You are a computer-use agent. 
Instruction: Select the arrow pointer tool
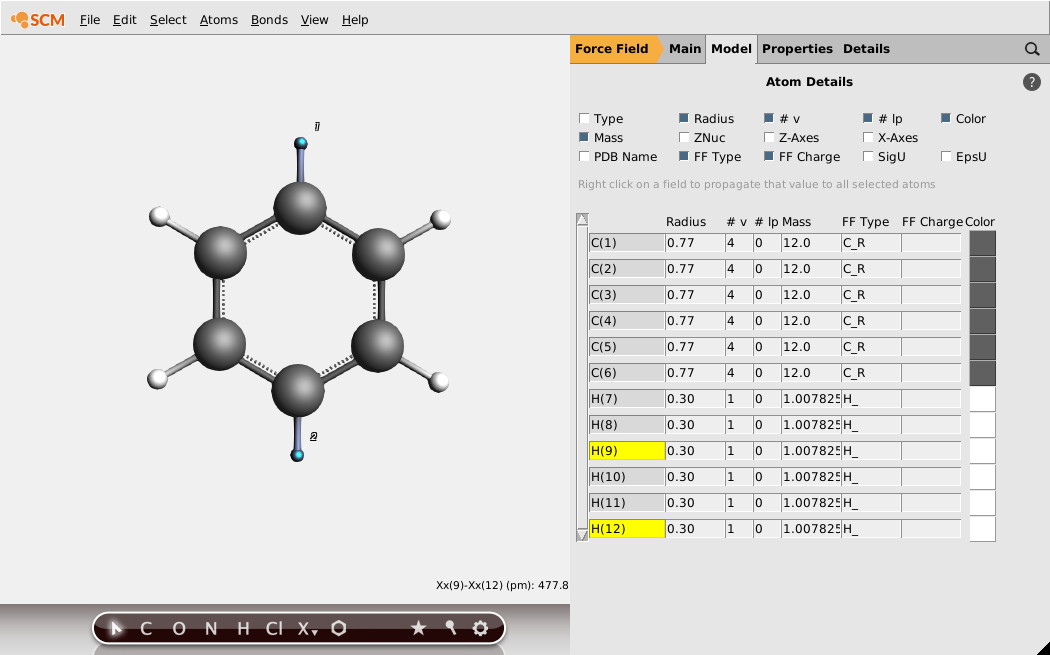(115, 628)
